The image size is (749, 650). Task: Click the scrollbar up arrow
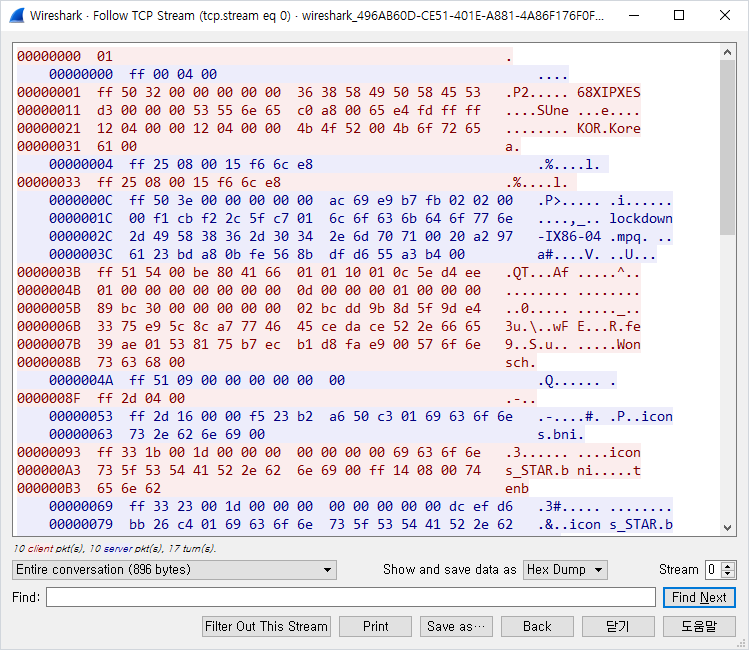728,52
